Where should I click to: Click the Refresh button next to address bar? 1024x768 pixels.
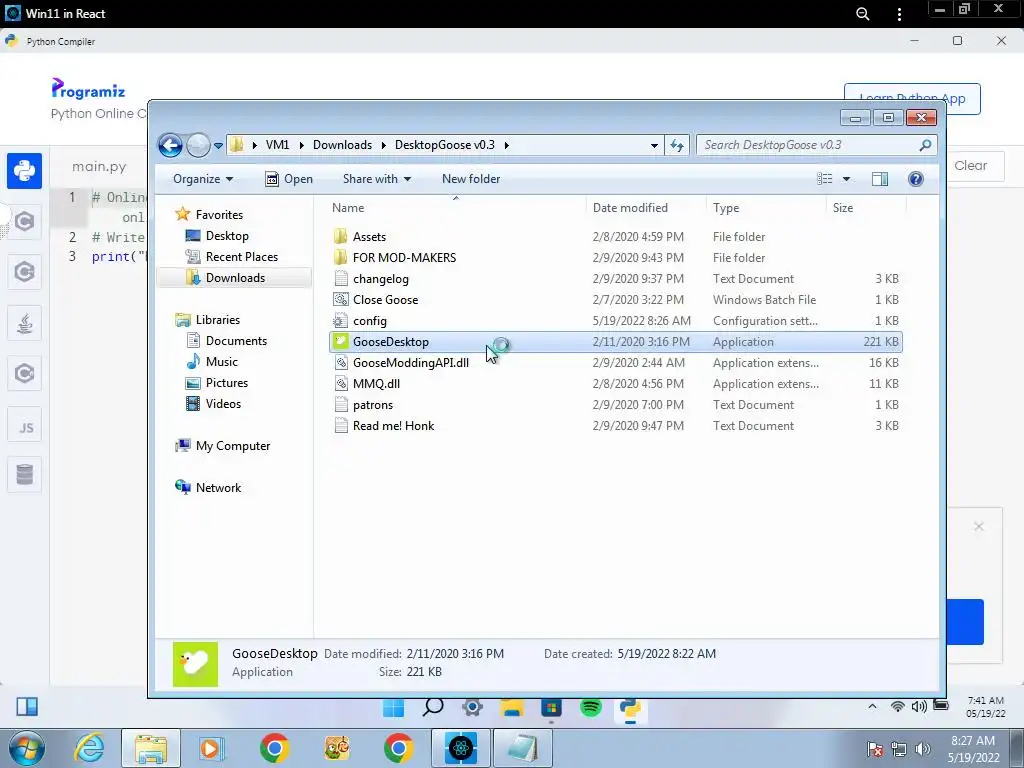coord(677,145)
